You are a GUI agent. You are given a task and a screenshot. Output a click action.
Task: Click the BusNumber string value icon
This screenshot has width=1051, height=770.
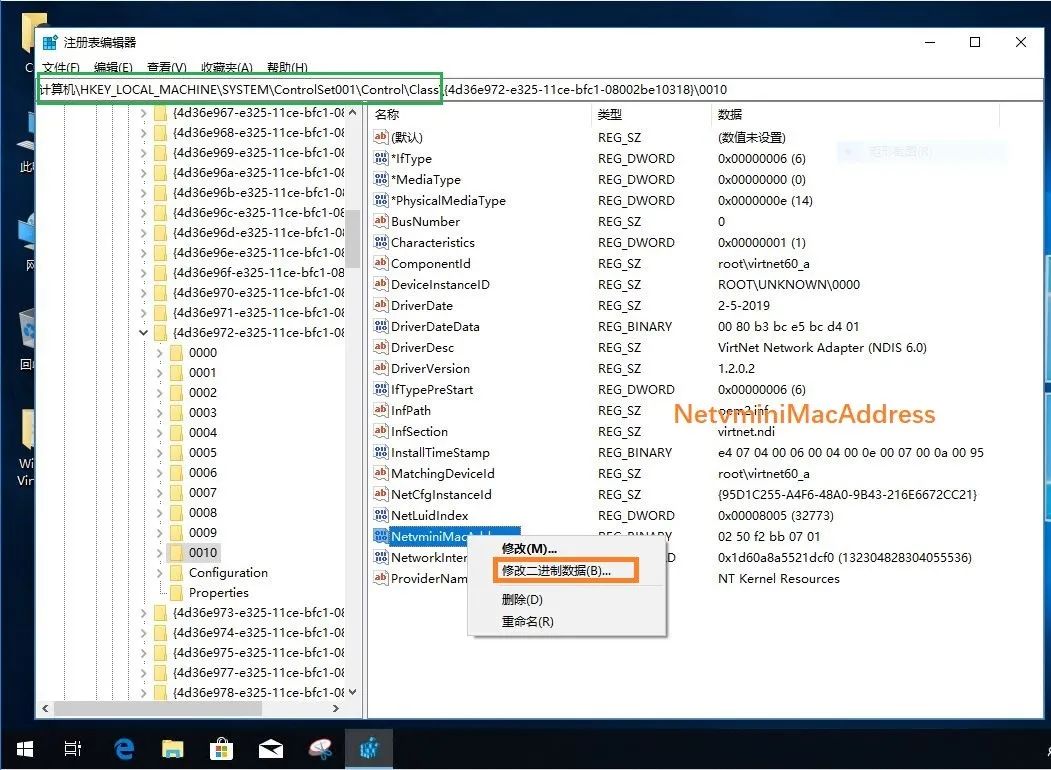(381, 221)
